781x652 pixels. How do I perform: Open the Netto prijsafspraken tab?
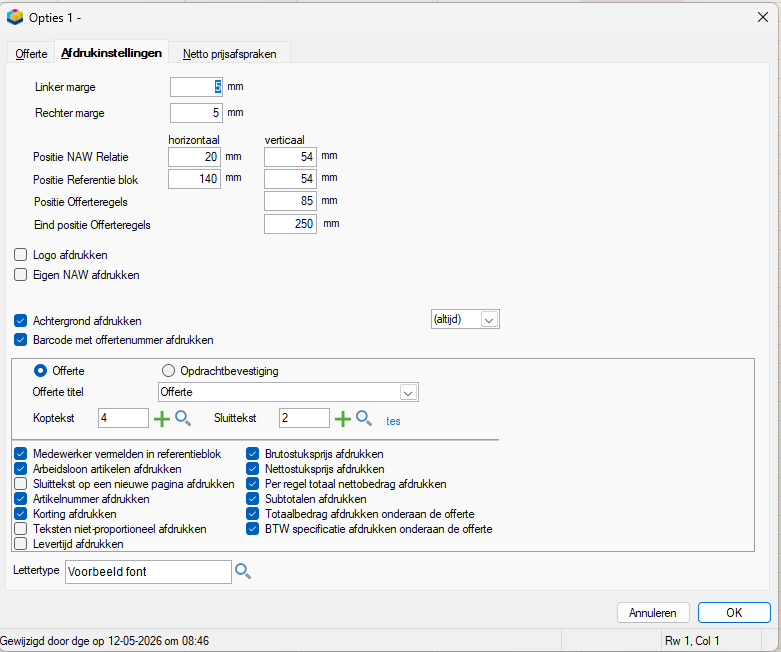pyautogui.click(x=230, y=54)
